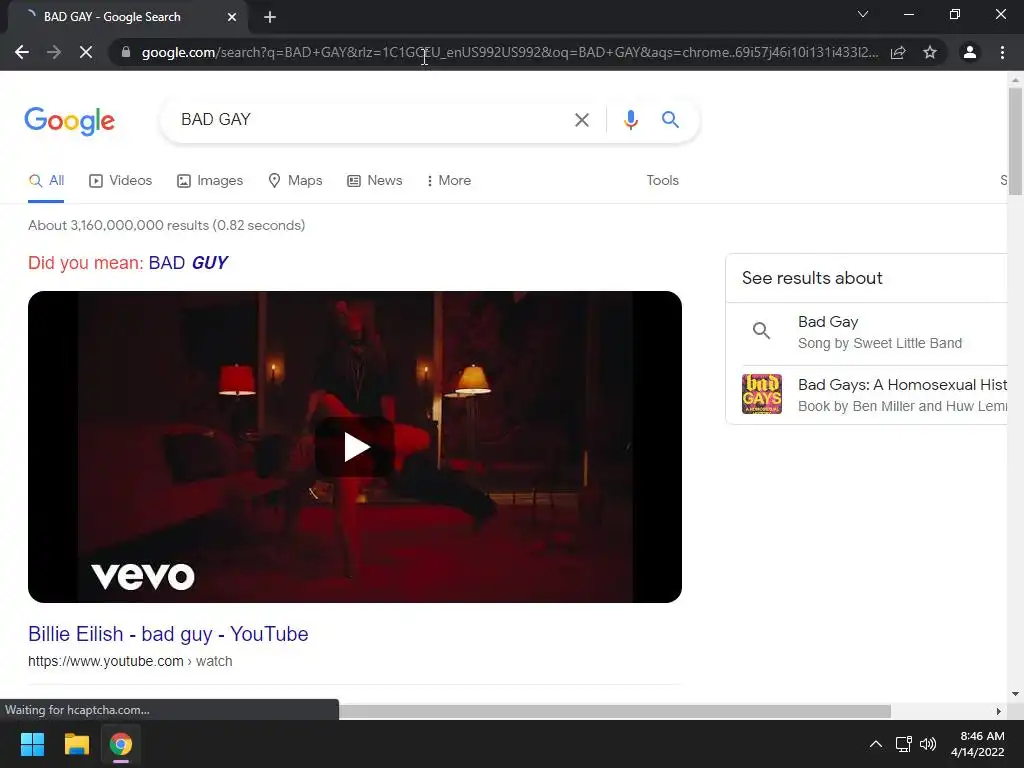
Task: Bookmark this page with the star icon
Action: pyautogui.click(x=930, y=52)
